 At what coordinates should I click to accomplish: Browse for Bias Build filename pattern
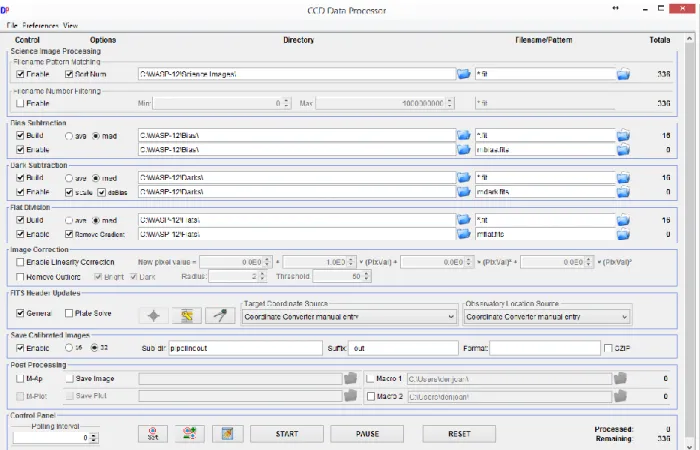(x=623, y=135)
